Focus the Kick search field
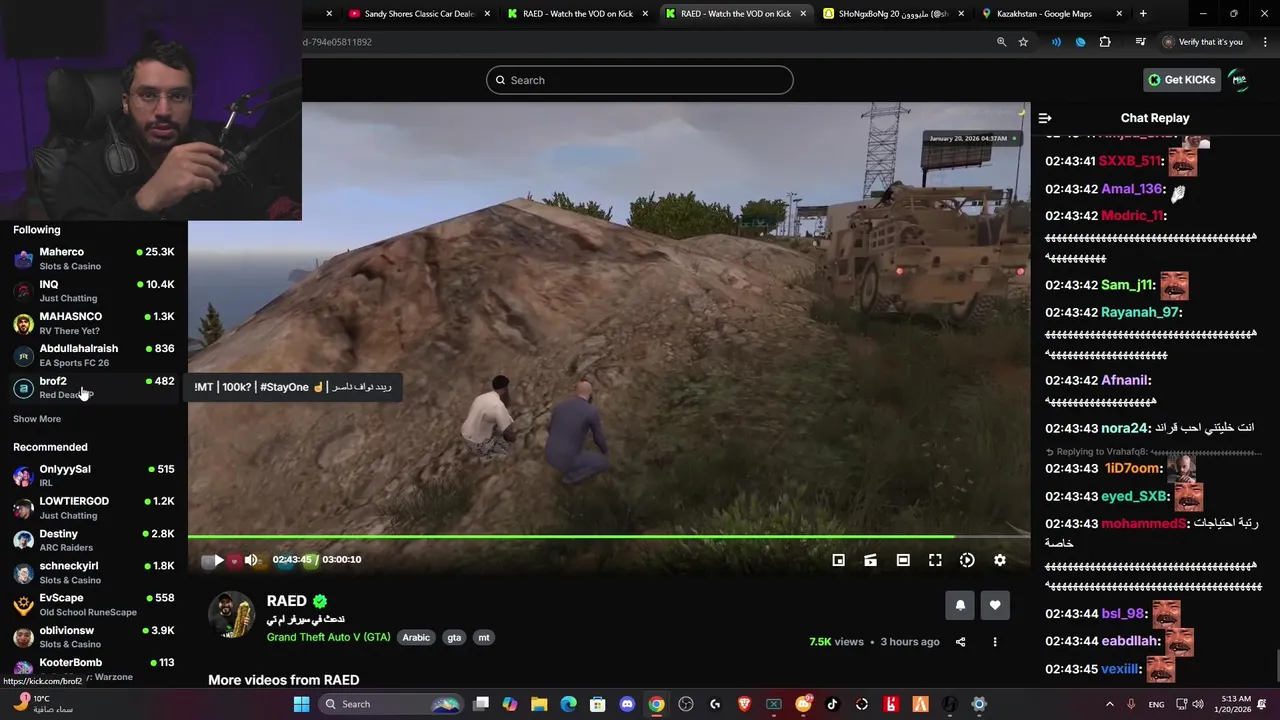 pos(640,80)
